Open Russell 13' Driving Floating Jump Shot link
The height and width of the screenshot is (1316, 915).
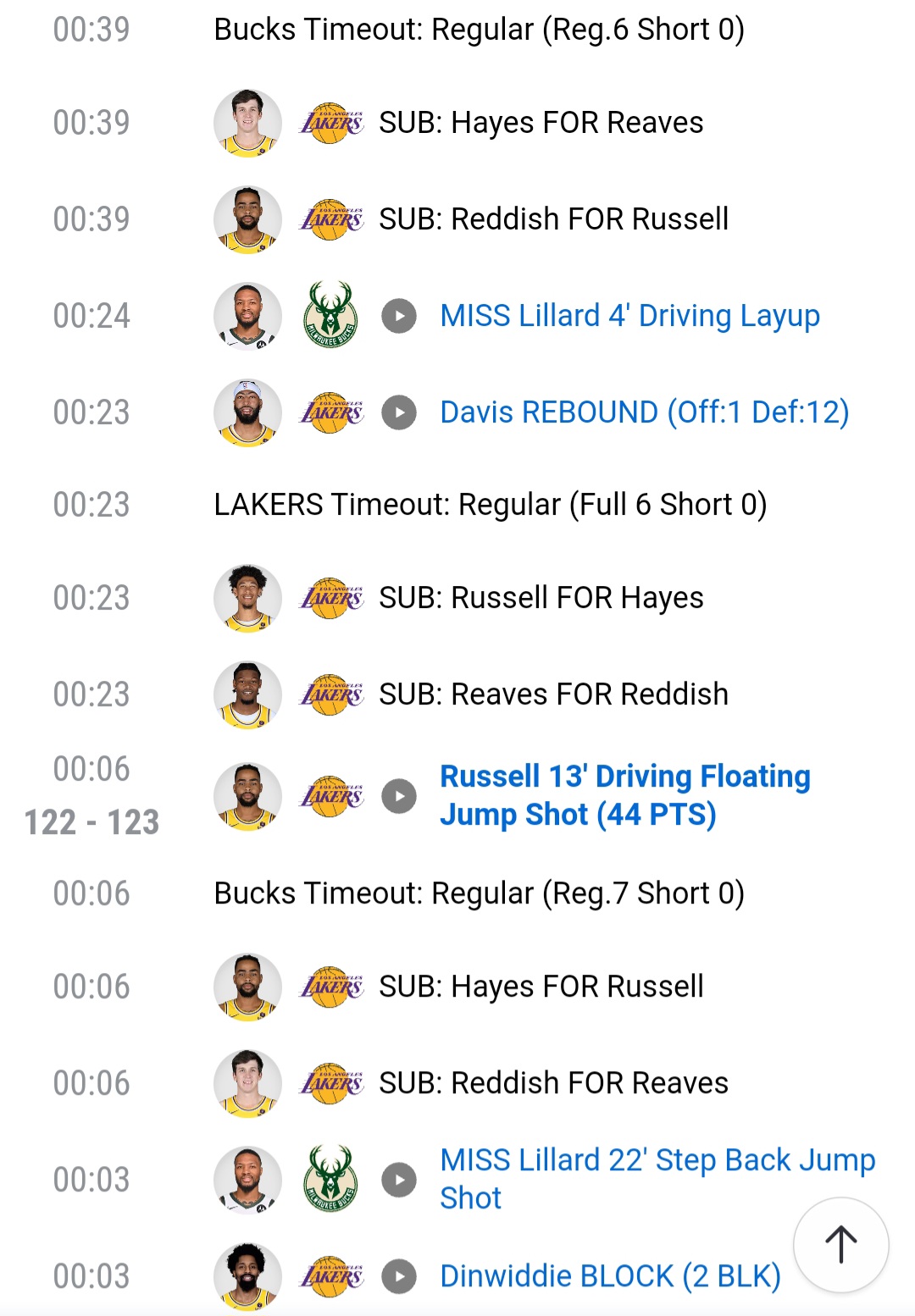coord(625,795)
